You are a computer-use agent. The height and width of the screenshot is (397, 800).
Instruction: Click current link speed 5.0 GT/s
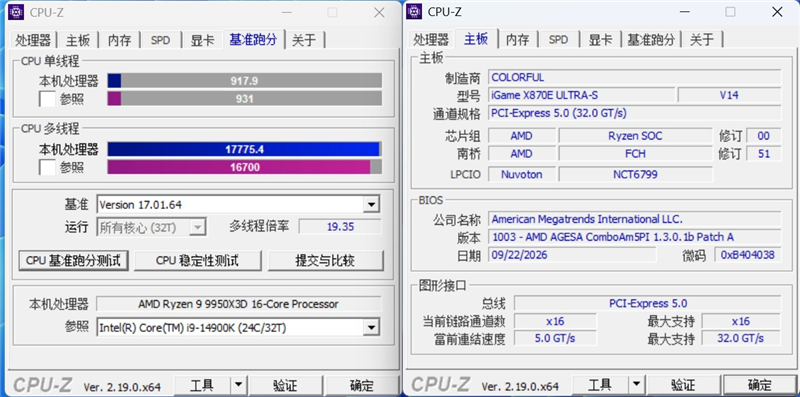tap(555, 338)
